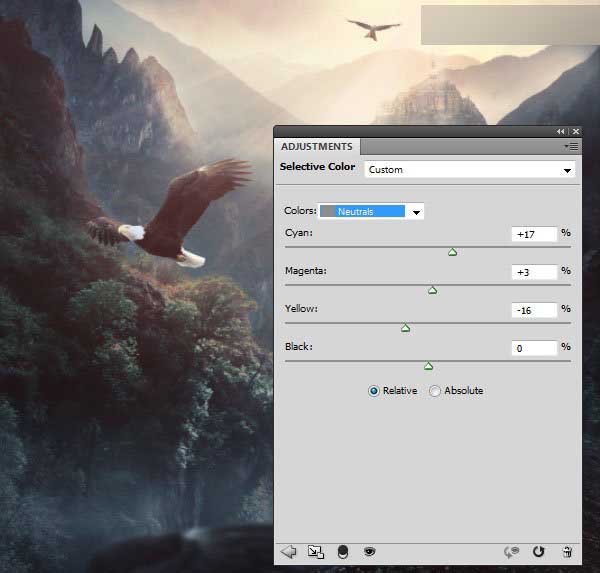Click the Yellow slider handle
The height and width of the screenshot is (573, 600).
point(406,328)
